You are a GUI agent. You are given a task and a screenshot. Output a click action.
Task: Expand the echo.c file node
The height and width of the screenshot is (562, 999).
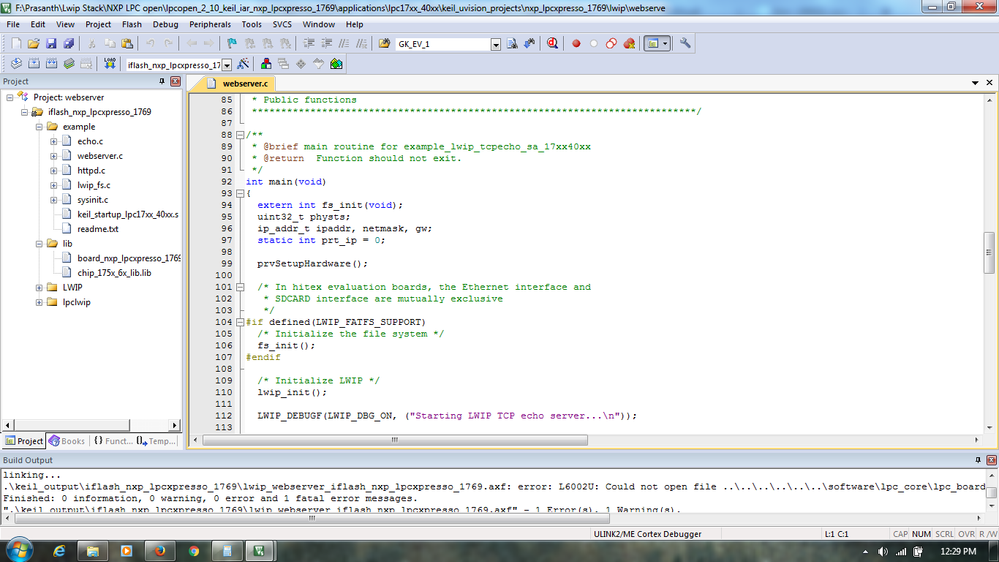click(x=54, y=141)
